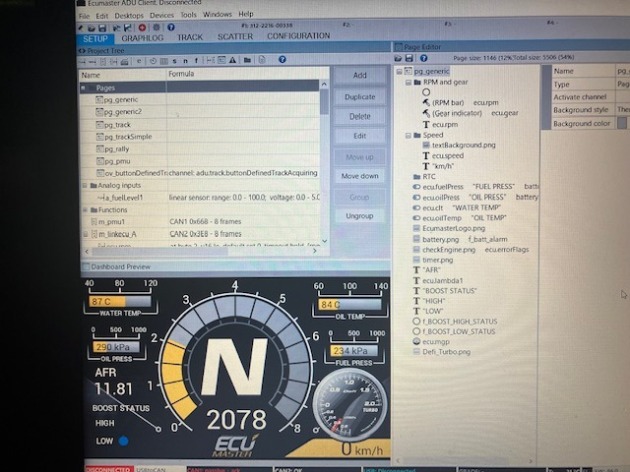Click the 'n' icon in Project Tree toolbar
Image resolution: width=630 pixels, height=472 pixels.
(185, 61)
